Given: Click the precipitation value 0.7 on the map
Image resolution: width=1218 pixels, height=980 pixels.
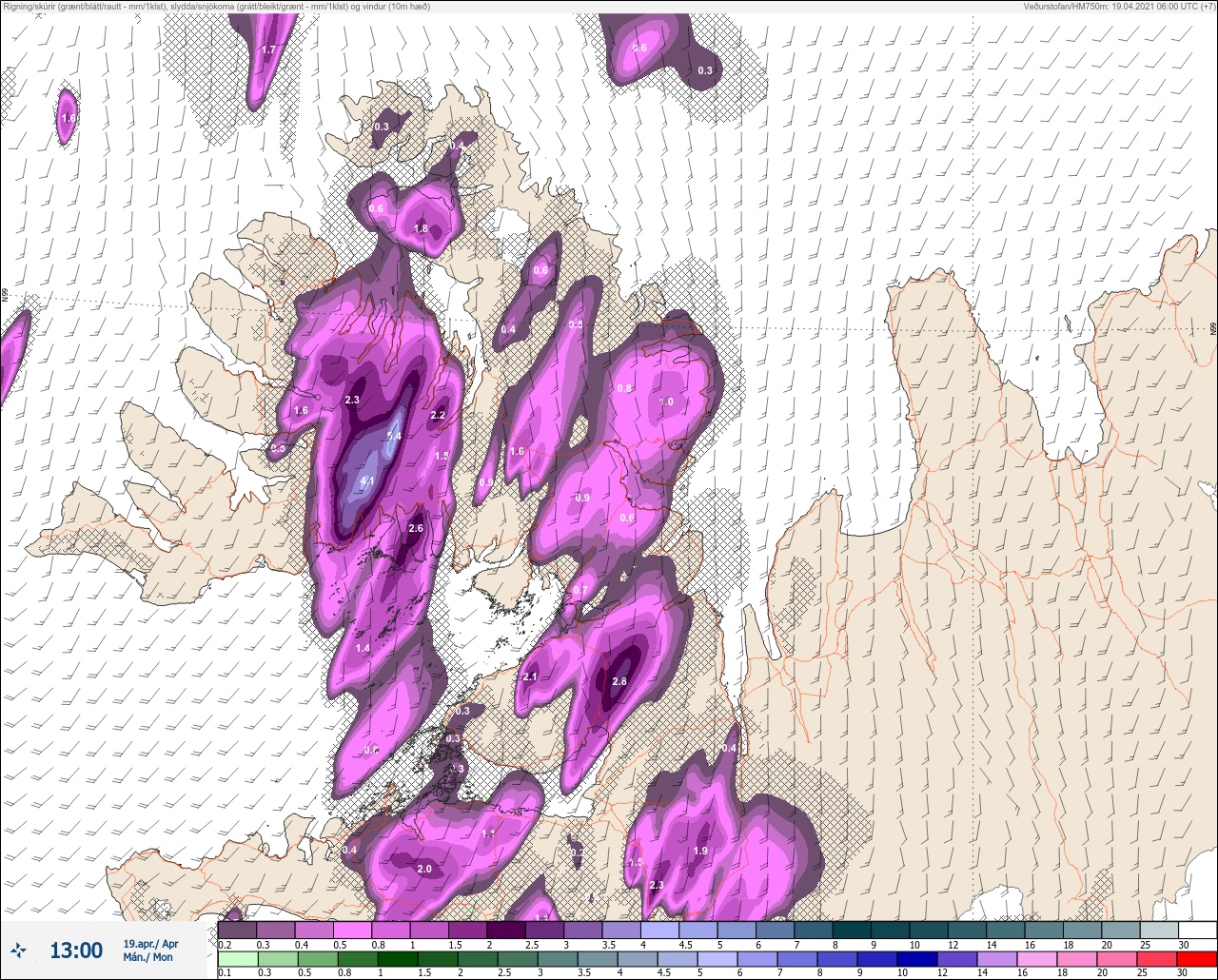Looking at the screenshot, I should 580,591.
